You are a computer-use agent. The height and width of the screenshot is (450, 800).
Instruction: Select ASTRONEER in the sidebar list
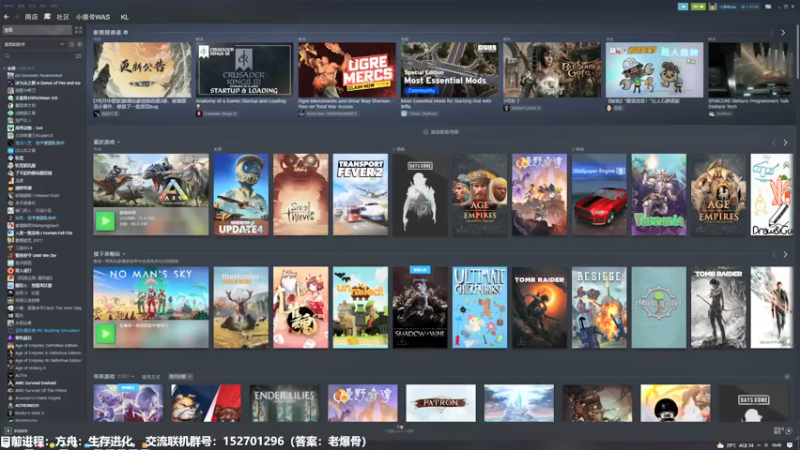(x=23, y=405)
